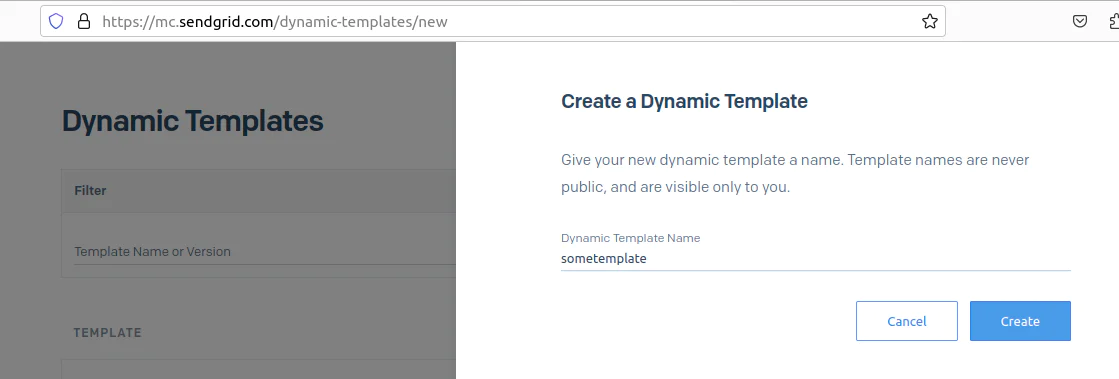Bookmark this page with the star icon
The width and height of the screenshot is (1119, 379).
[x=929, y=21]
